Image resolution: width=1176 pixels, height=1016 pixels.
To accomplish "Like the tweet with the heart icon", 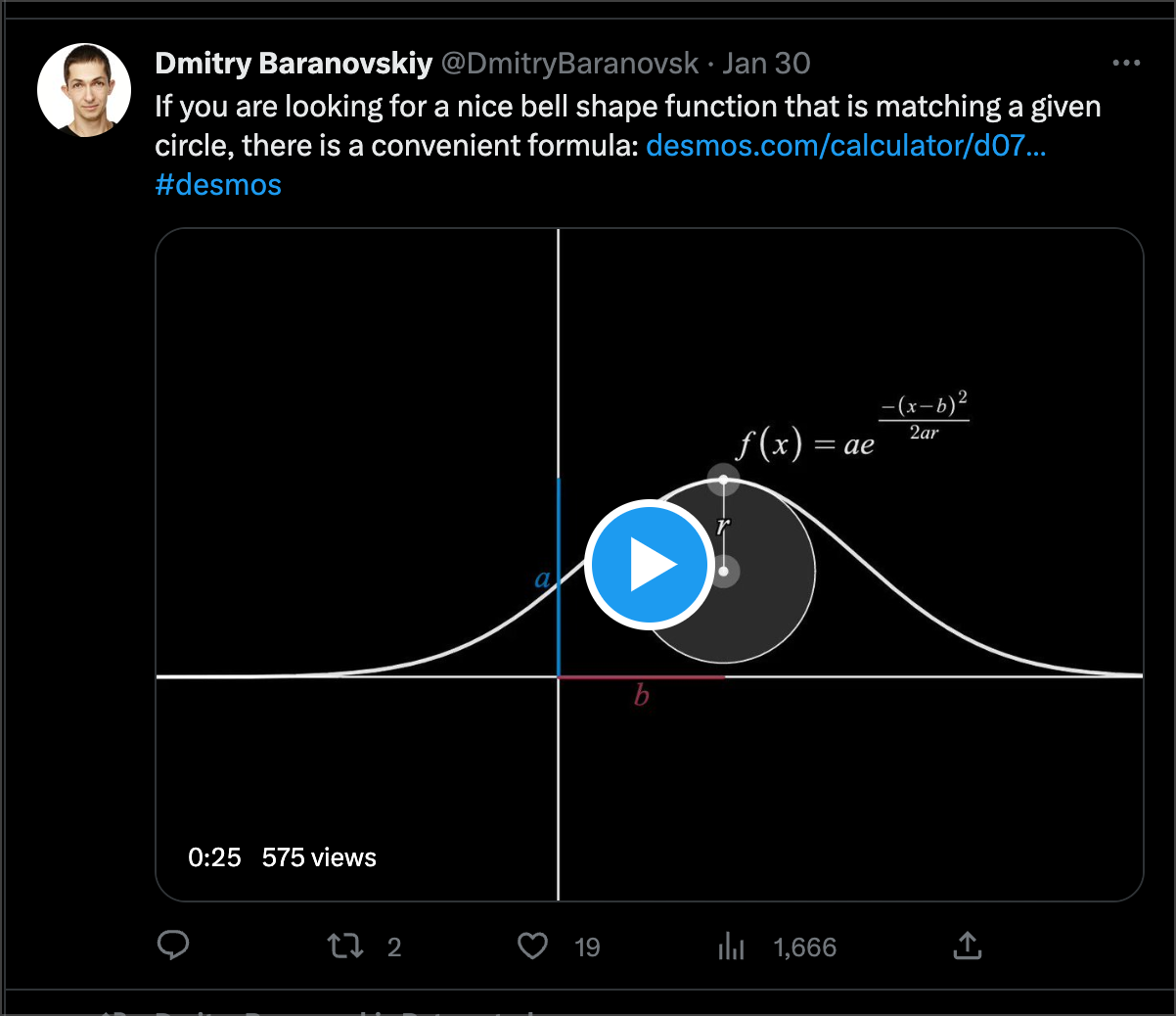I will coord(532,947).
